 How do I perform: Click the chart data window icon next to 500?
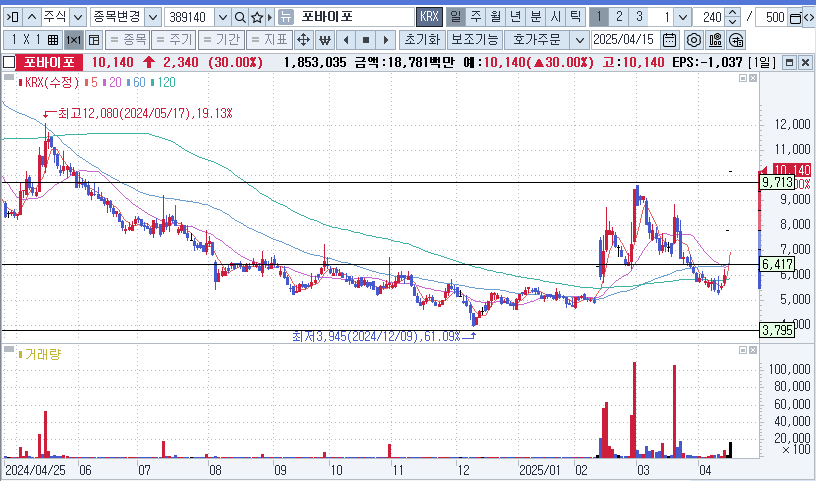coord(795,18)
